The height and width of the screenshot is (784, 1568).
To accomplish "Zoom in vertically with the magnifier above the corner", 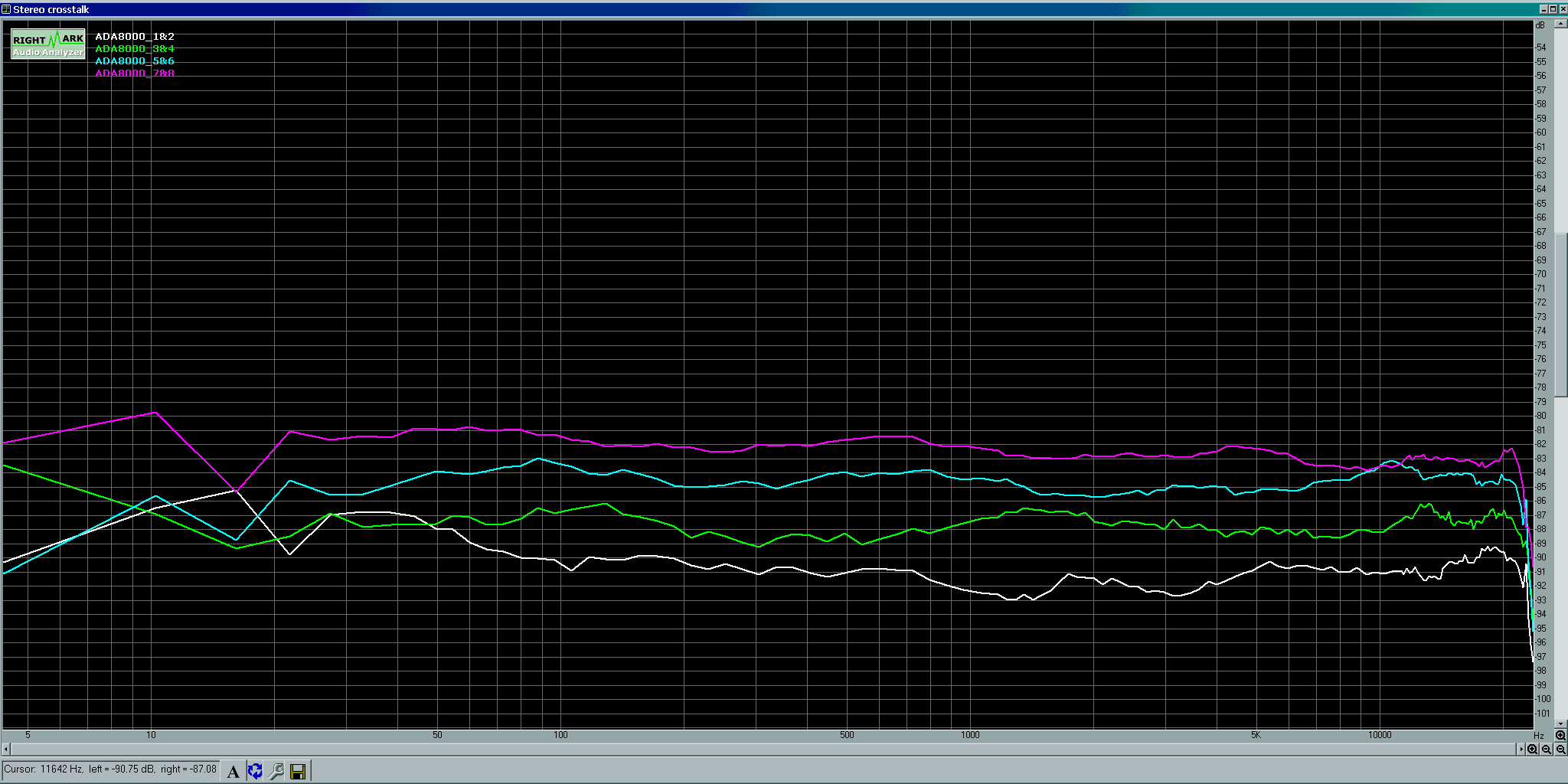I will tap(1560, 736).
